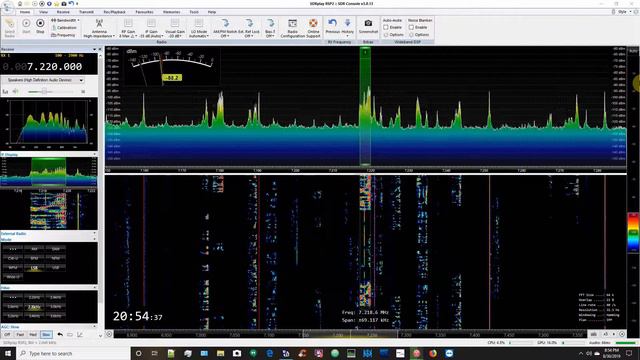The width and height of the screenshot is (640, 360).
Task: Open the RF Gain dropdown
Action: tap(128, 28)
